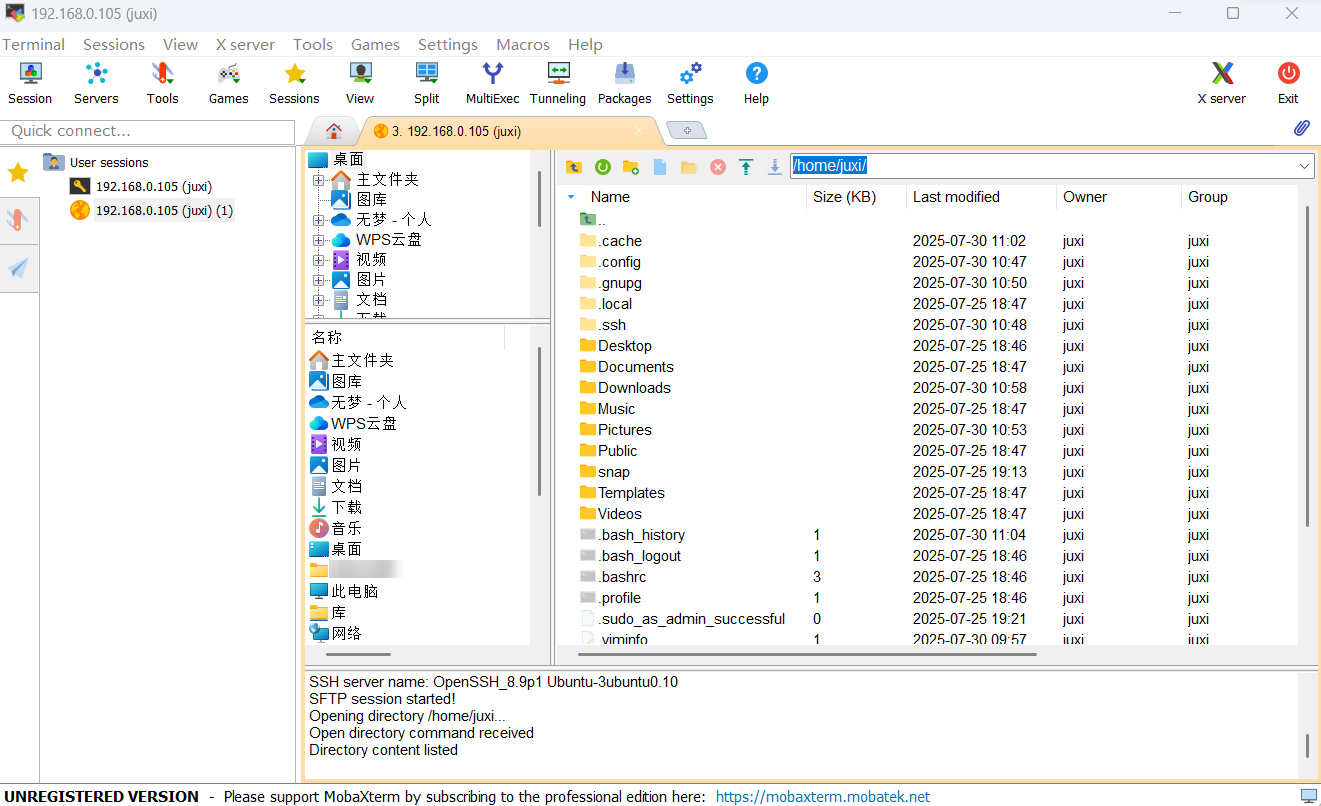1321x806 pixels.
Task: Open the Games toolbar button
Action: [x=228, y=83]
